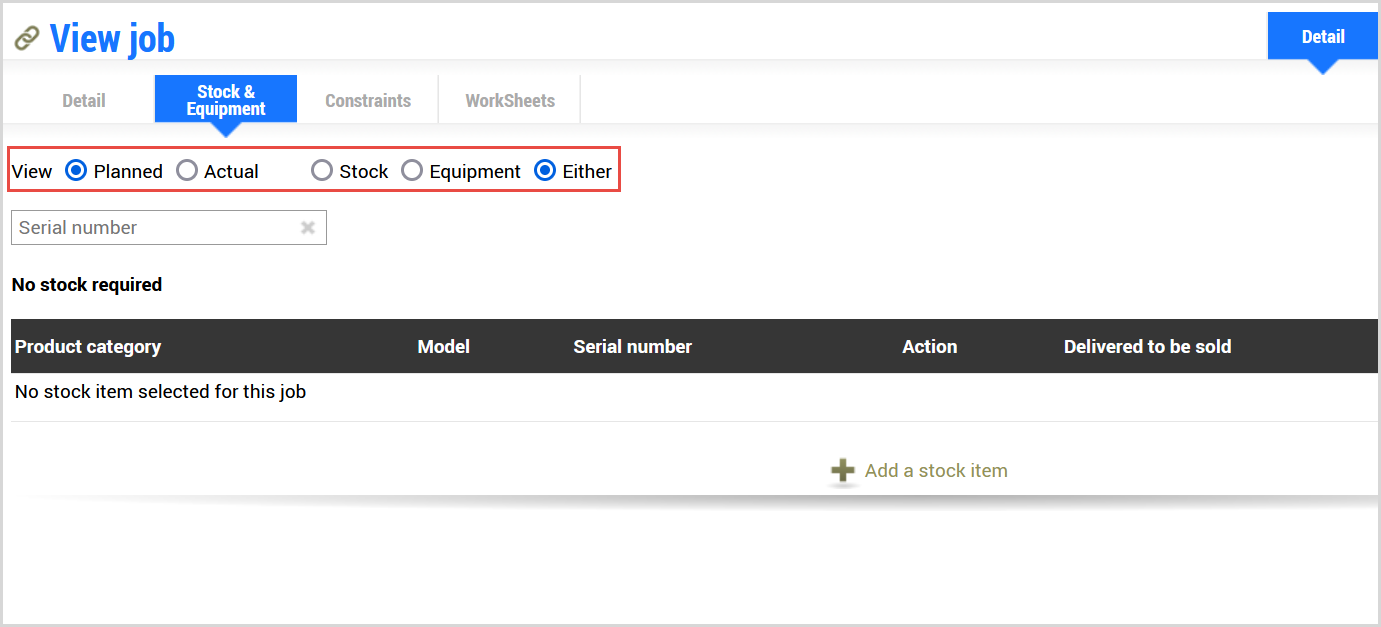The width and height of the screenshot is (1381, 627).
Task: Click the No stock required text
Action: pos(87,285)
